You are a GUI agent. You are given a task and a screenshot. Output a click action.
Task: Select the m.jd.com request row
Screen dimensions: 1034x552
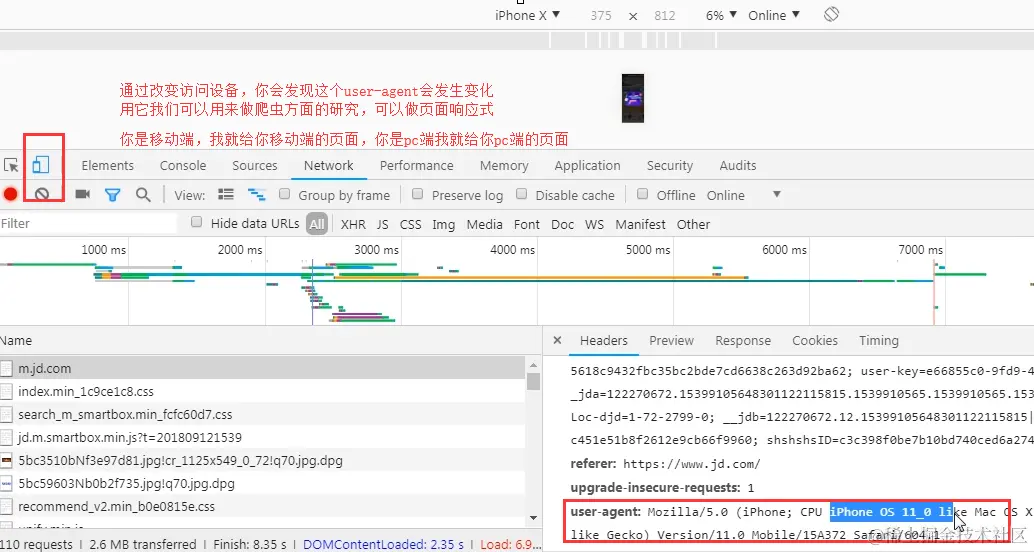pos(264,368)
